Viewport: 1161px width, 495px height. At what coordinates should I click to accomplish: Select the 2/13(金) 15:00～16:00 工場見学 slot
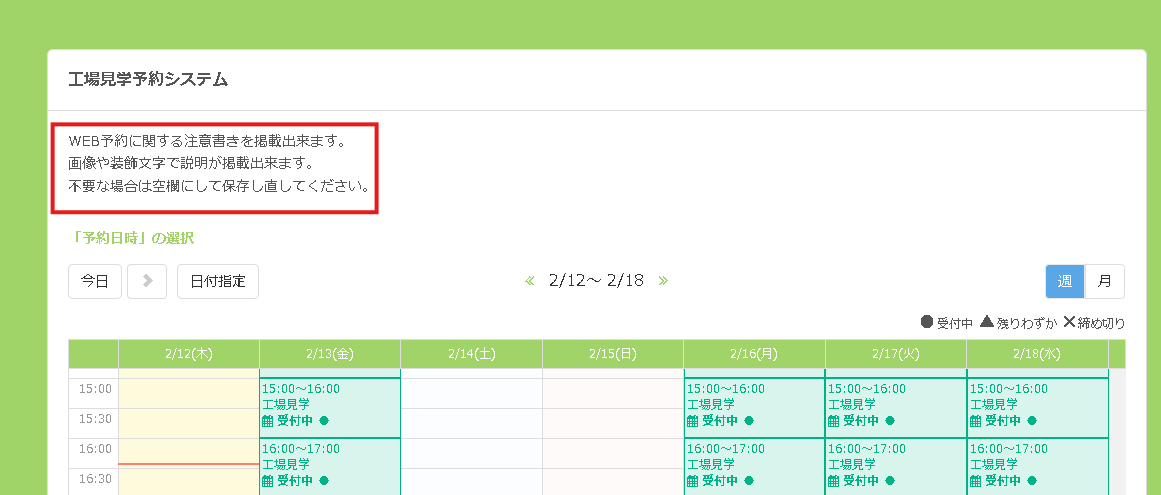329,405
